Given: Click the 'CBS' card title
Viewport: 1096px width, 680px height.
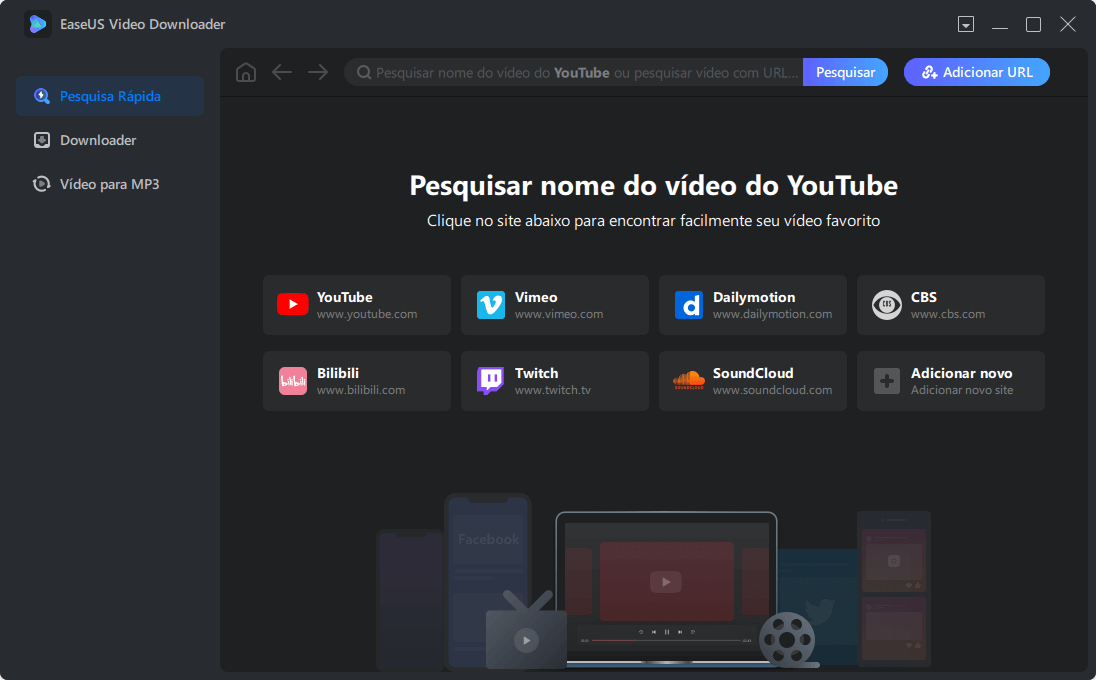Looking at the screenshot, I should (923, 297).
